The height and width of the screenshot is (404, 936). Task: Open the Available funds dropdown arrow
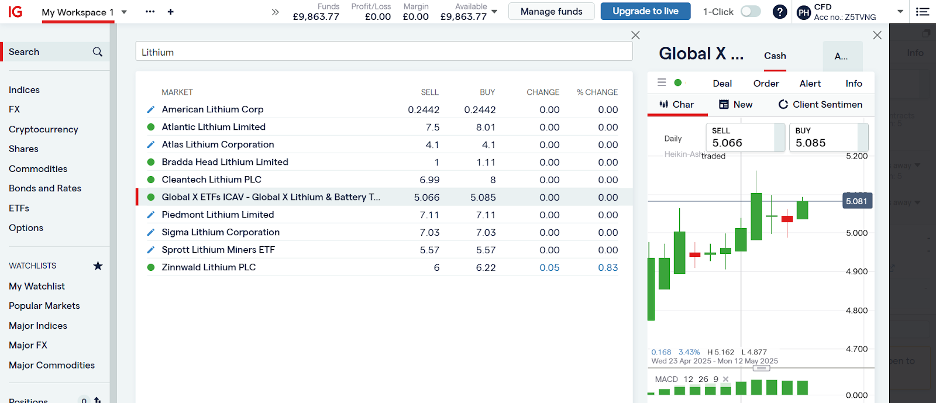494,11
